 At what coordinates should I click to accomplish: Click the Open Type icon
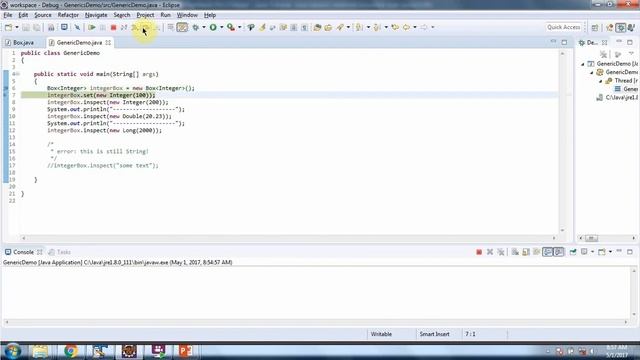[317, 27]
